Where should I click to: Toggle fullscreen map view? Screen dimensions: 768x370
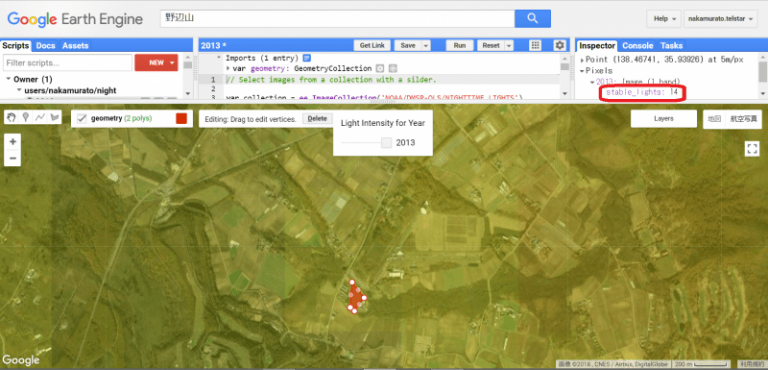(x=752, y=148)
